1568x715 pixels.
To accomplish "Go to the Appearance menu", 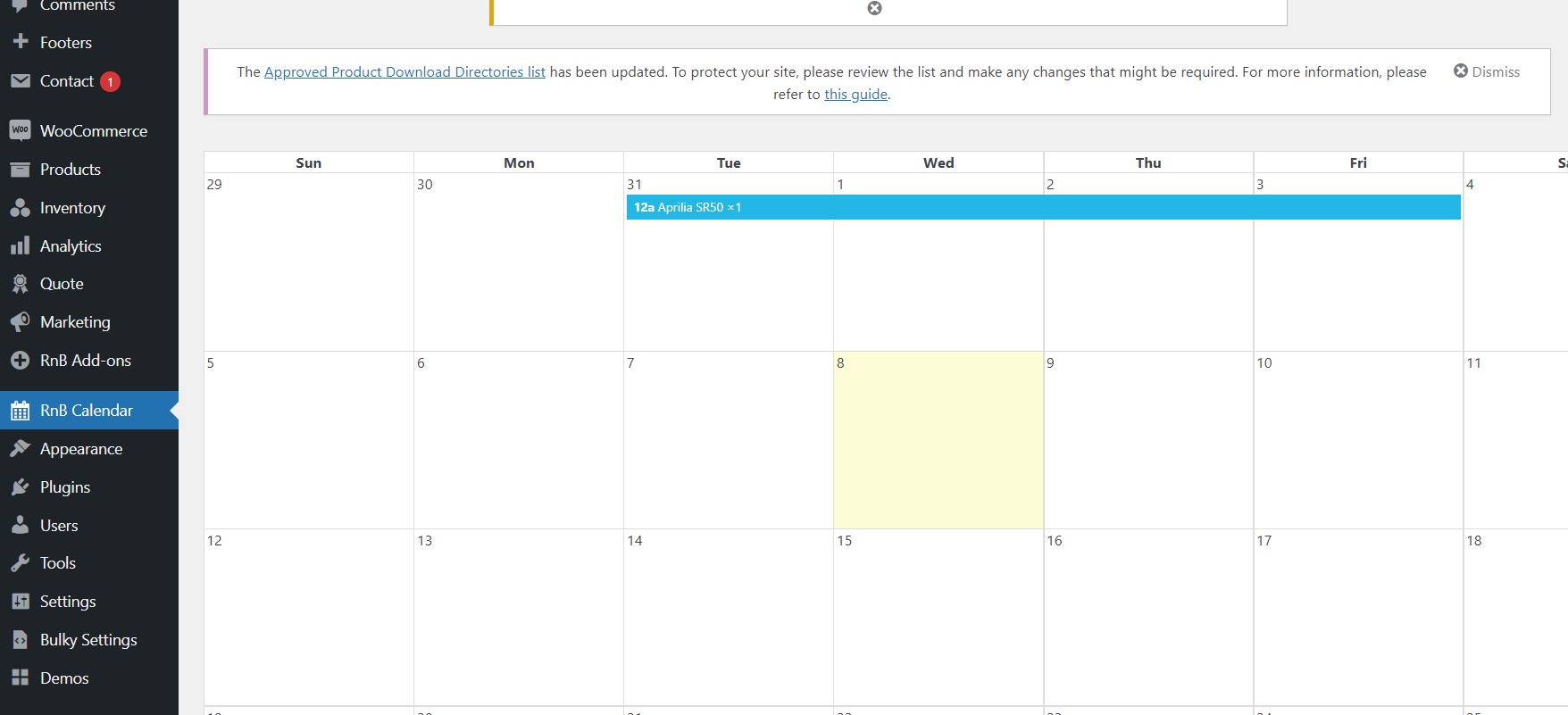I will pyautogui.click(x=81, y=449).
